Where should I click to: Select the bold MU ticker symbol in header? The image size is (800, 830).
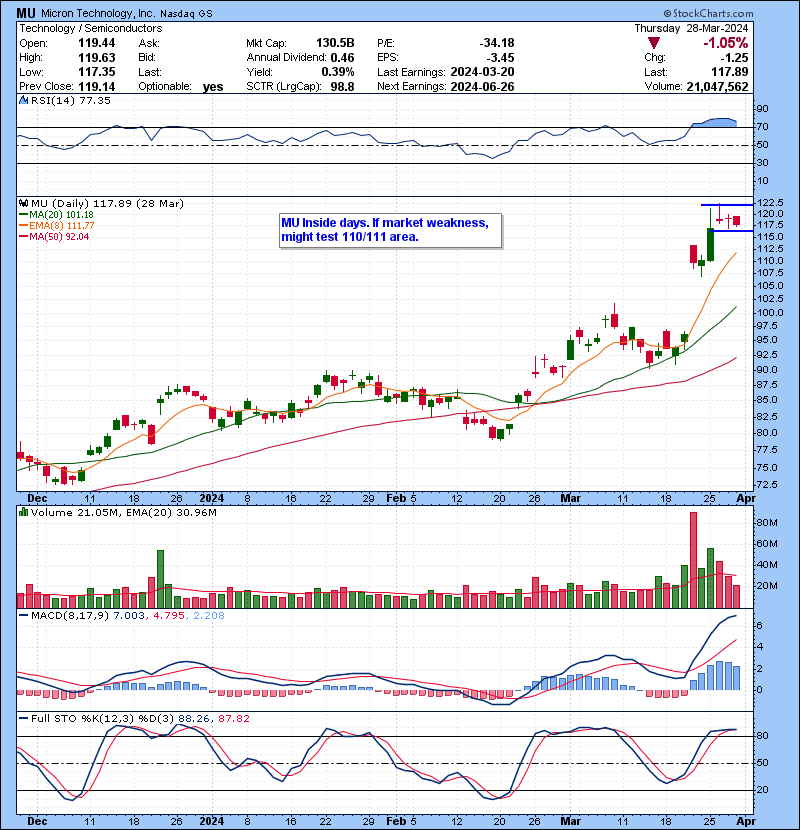tap(26, 13)
